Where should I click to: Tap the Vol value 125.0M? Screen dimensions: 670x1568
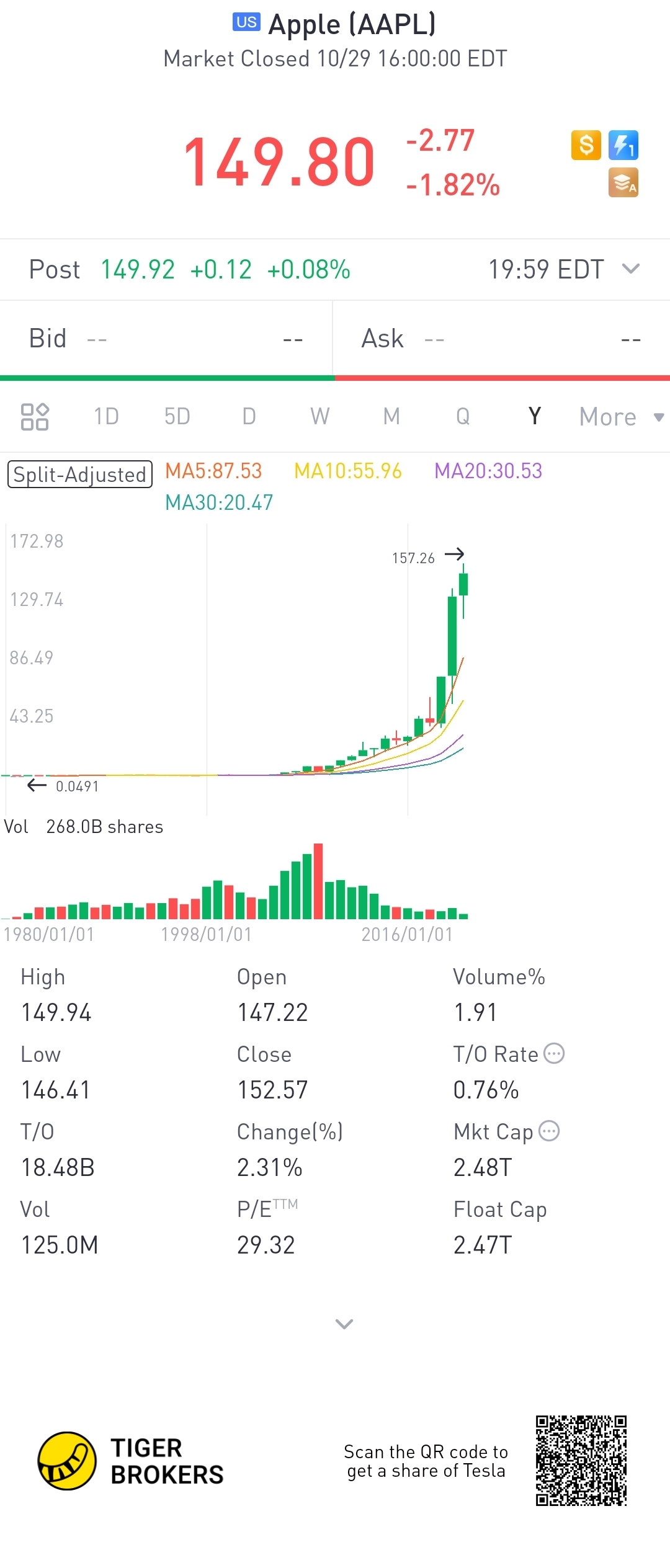pos(60,1245)
